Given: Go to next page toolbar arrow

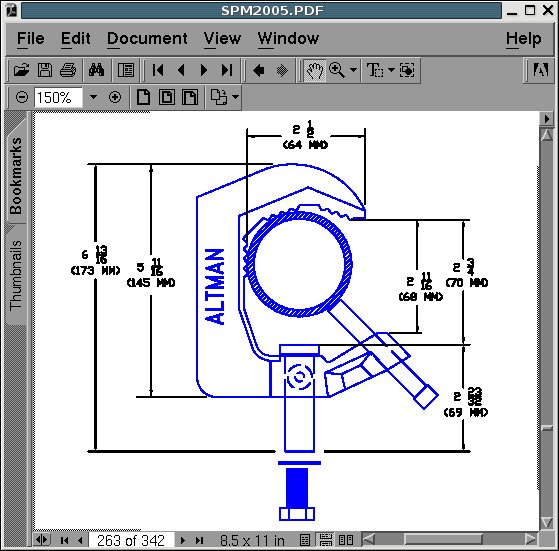Looking at the screenshot, I should [x=204, y=70].
